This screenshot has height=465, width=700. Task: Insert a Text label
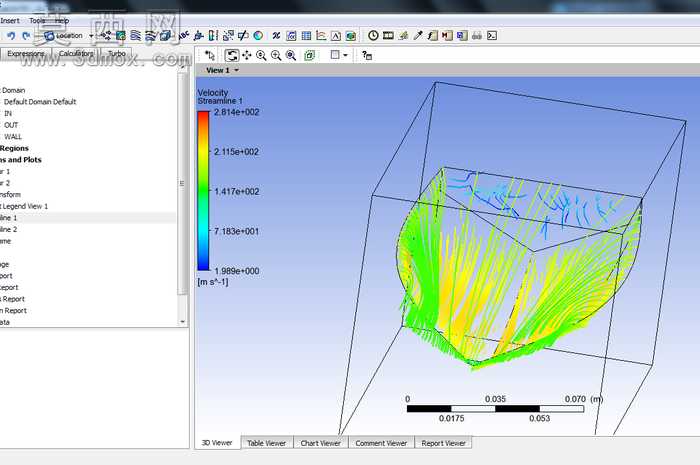tap(183, 36)
